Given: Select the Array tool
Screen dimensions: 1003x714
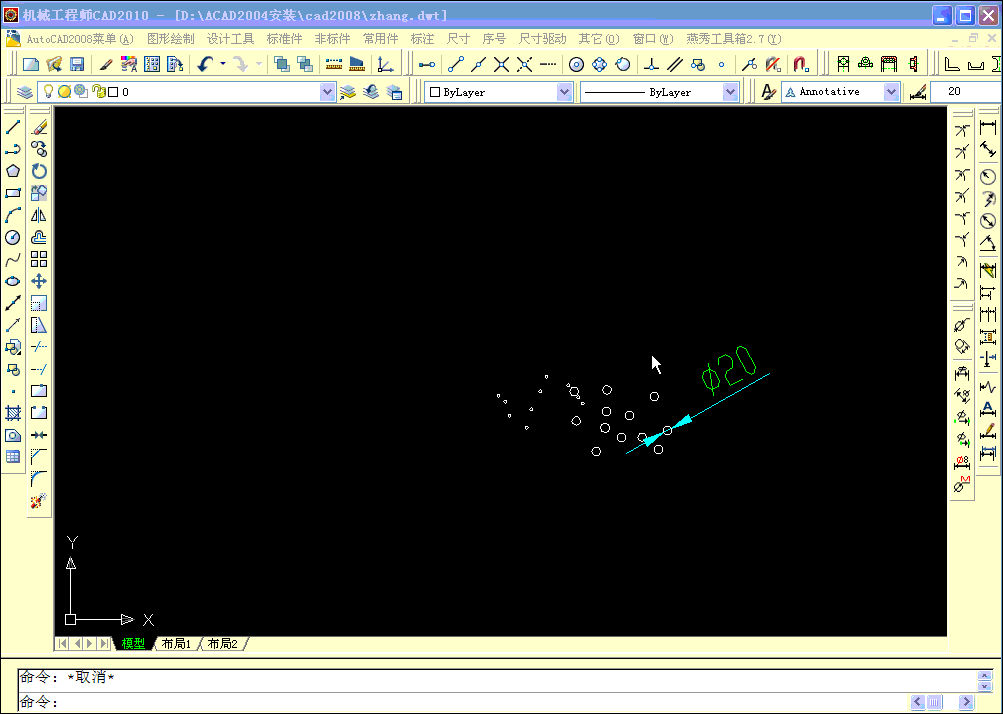Looking at the screenshot, I should pos(39,259).
